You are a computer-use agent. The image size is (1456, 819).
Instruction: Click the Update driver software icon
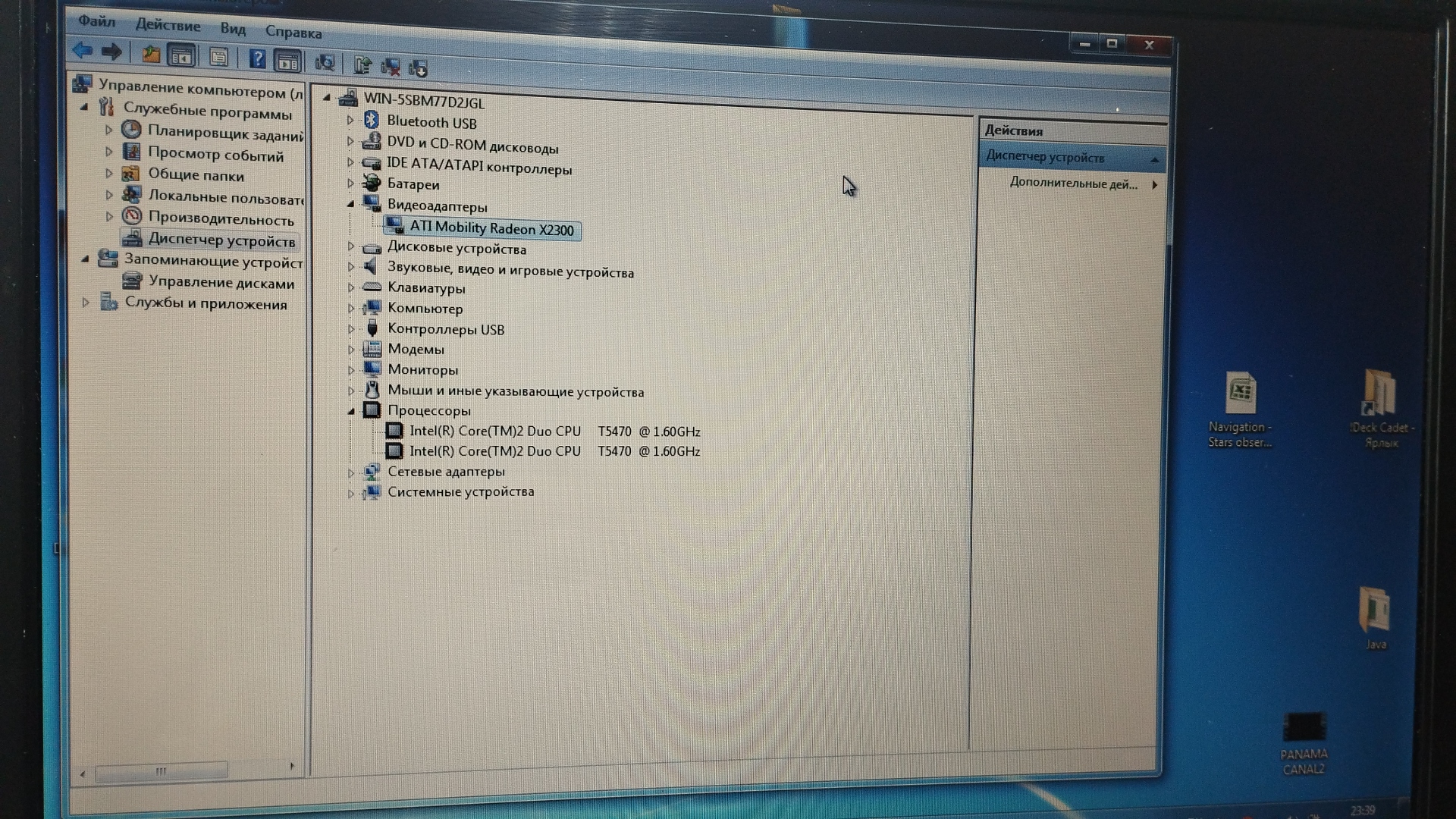(362, 65)
